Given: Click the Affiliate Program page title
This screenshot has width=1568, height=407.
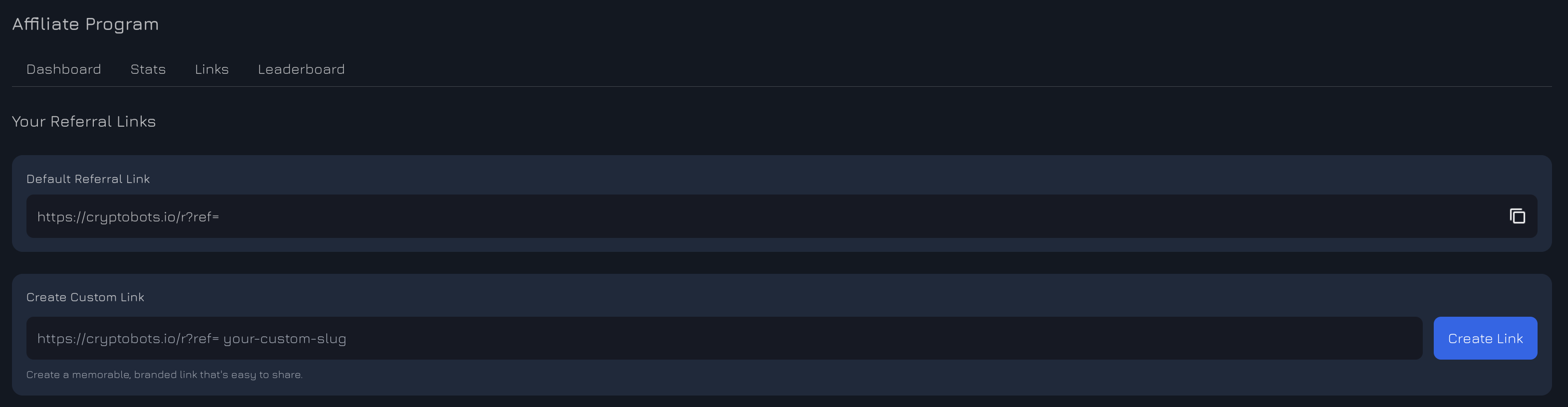Looking at the screenshot, I should [85, 24].
